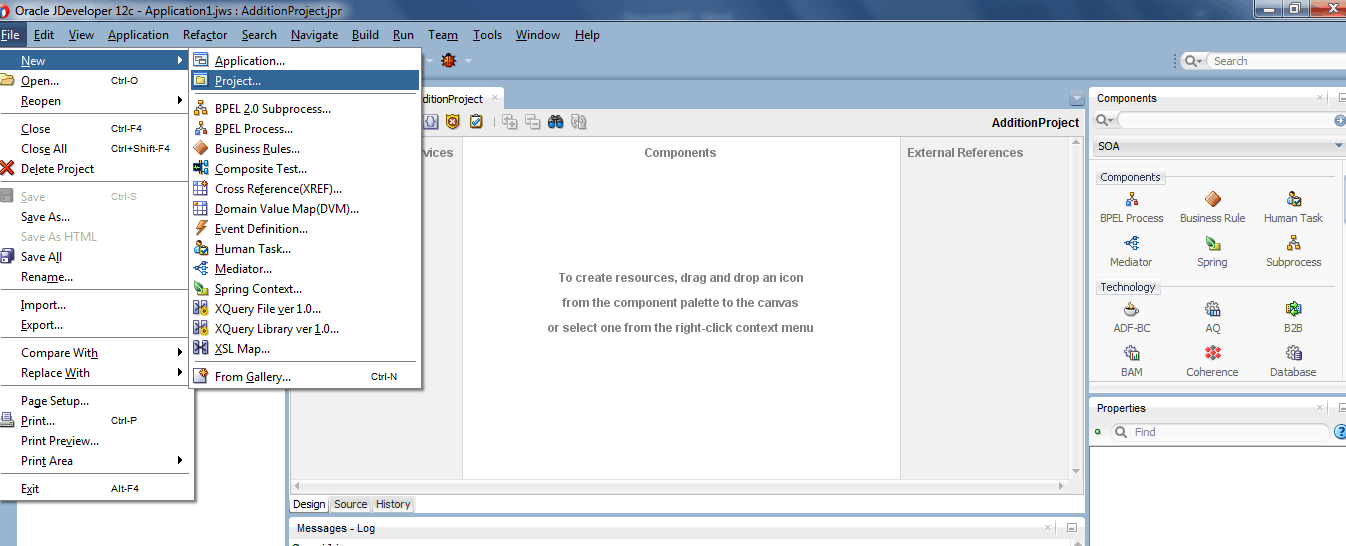
Task: Choose Composite Test... menu entry
Action: coord(305,169)
